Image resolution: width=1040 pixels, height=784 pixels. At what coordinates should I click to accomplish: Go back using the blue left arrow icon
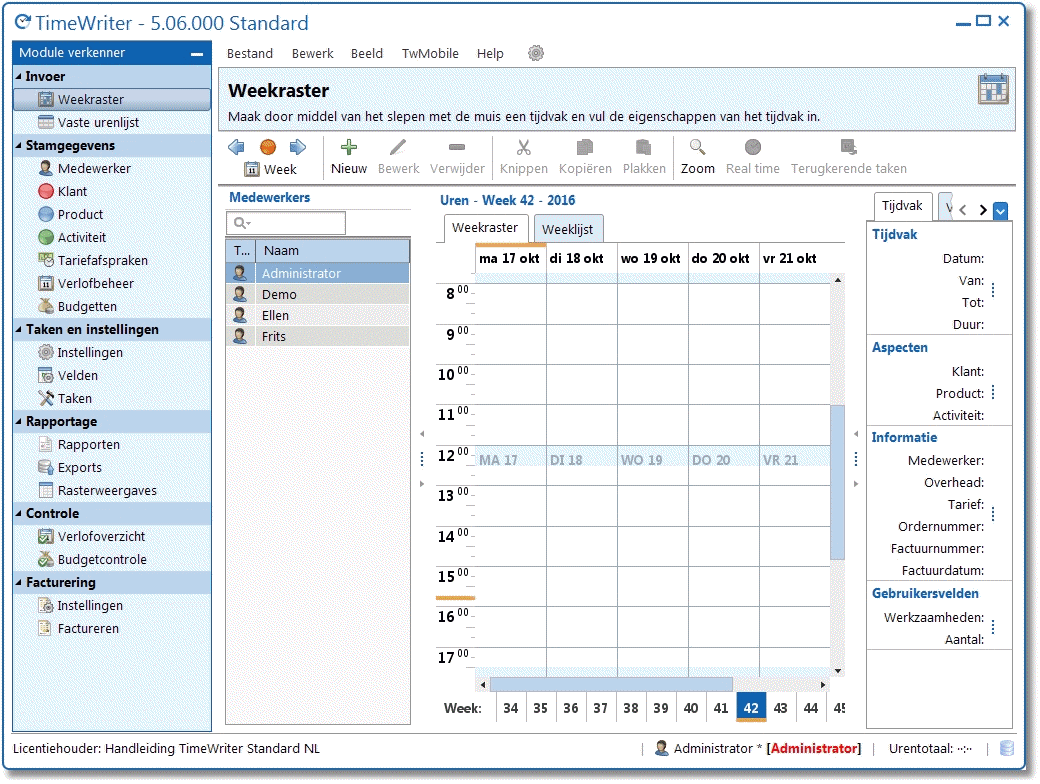237,147
